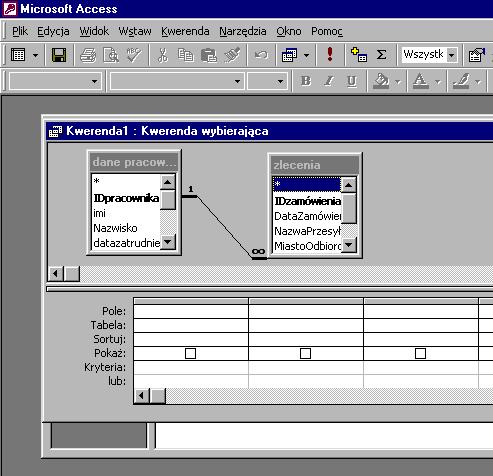493x476 pixels.
Task: Expand the Query Type dropdown arrow
Action: (306, 55)
